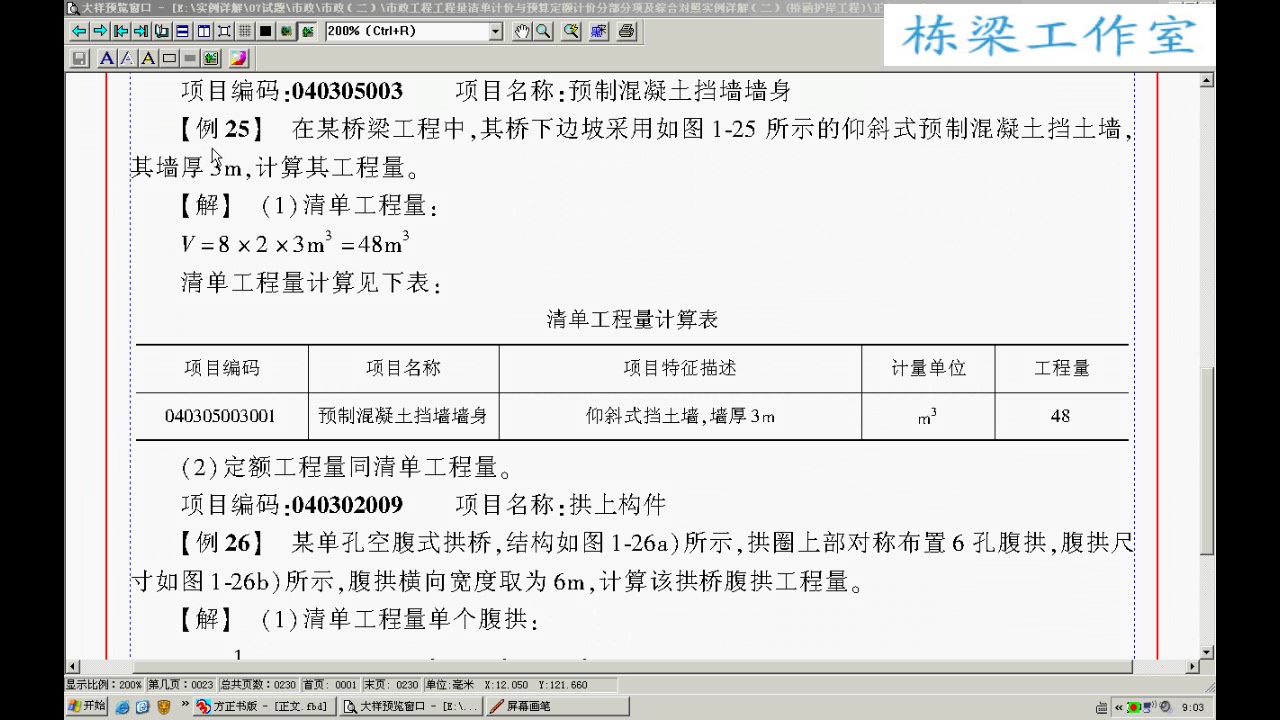Go to the next page with right arrow
This screenshot has width=1280, height=720.
[x=100, y=31]
